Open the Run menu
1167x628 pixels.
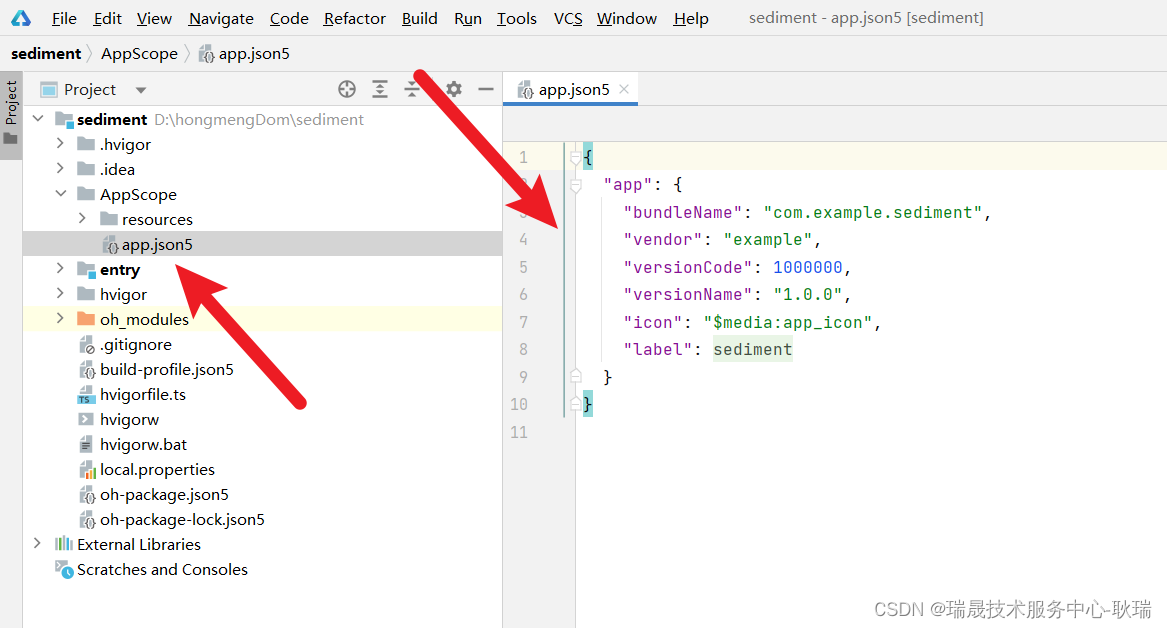coord(468,19)
